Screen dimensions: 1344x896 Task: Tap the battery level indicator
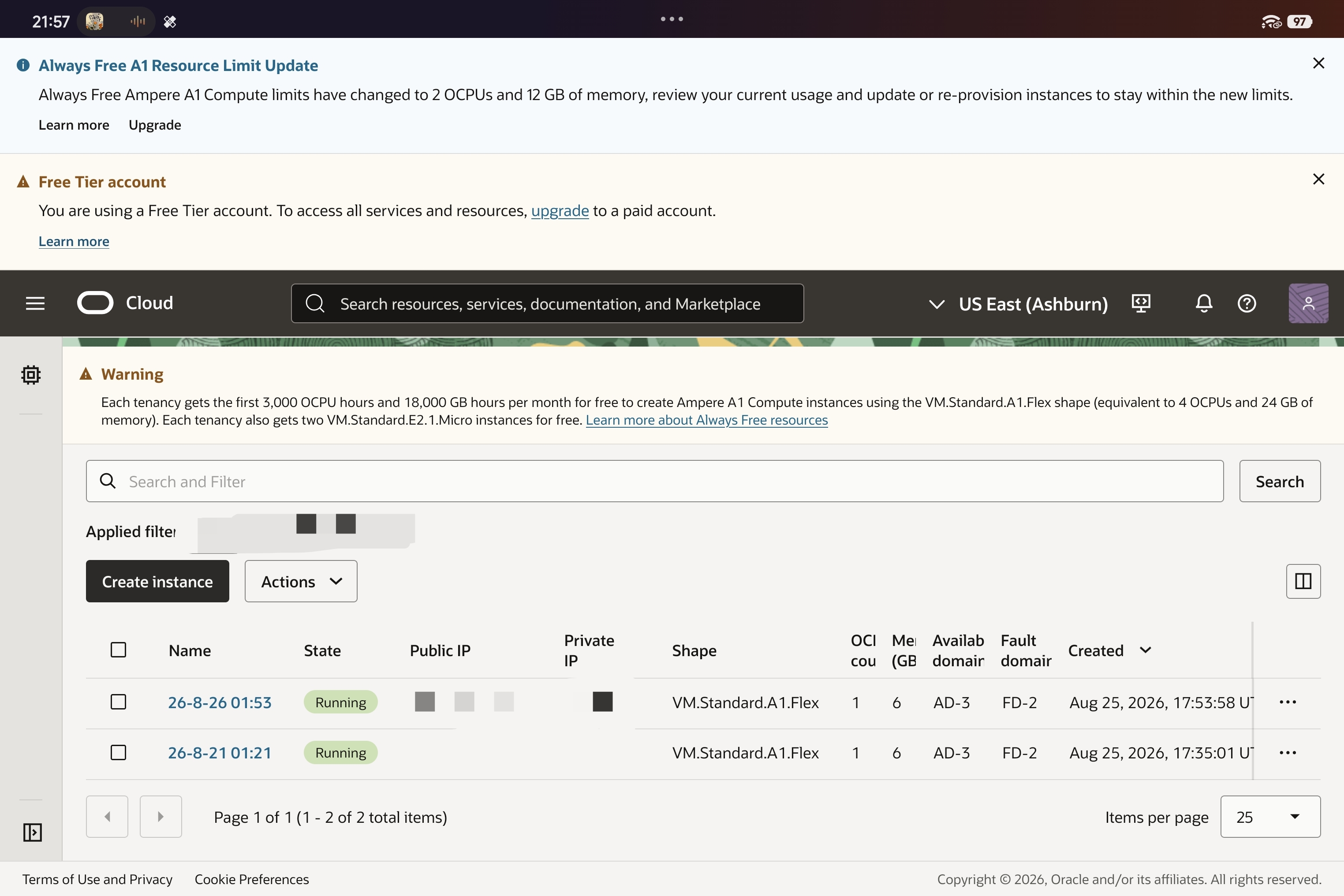pyautogui.click(x=1299, y=22)
